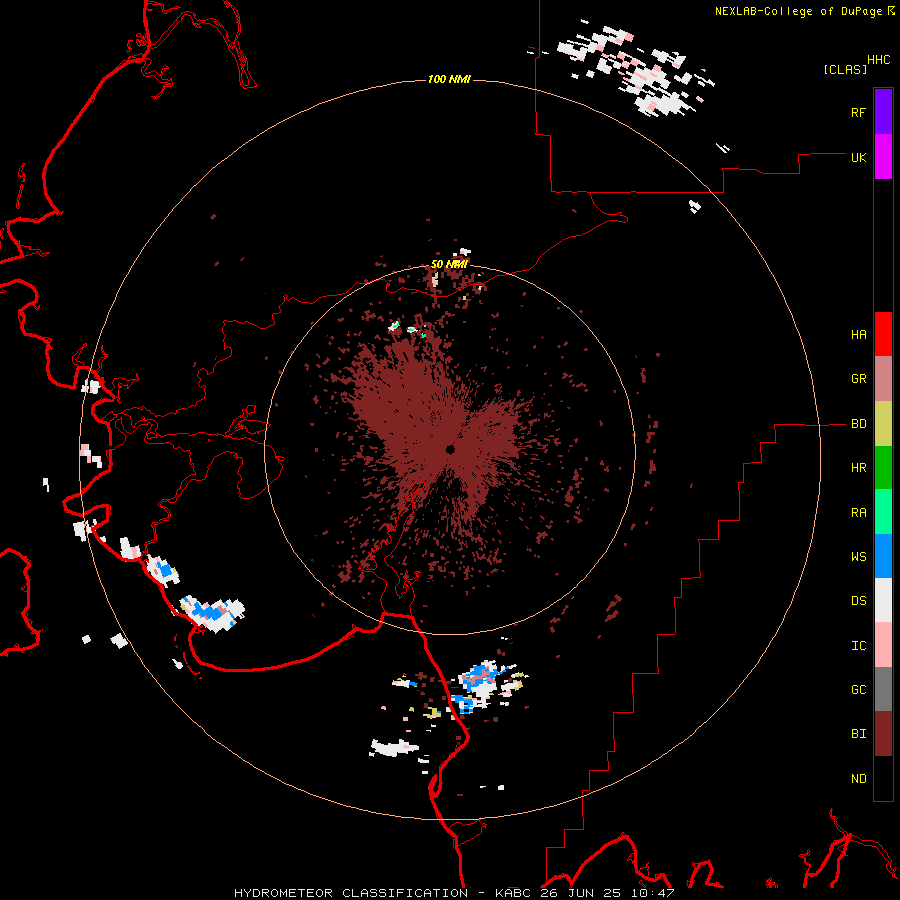The height and width of the screenshot is (900, 900).
Task: Click the DS legend label
Action: click(858, 601)
